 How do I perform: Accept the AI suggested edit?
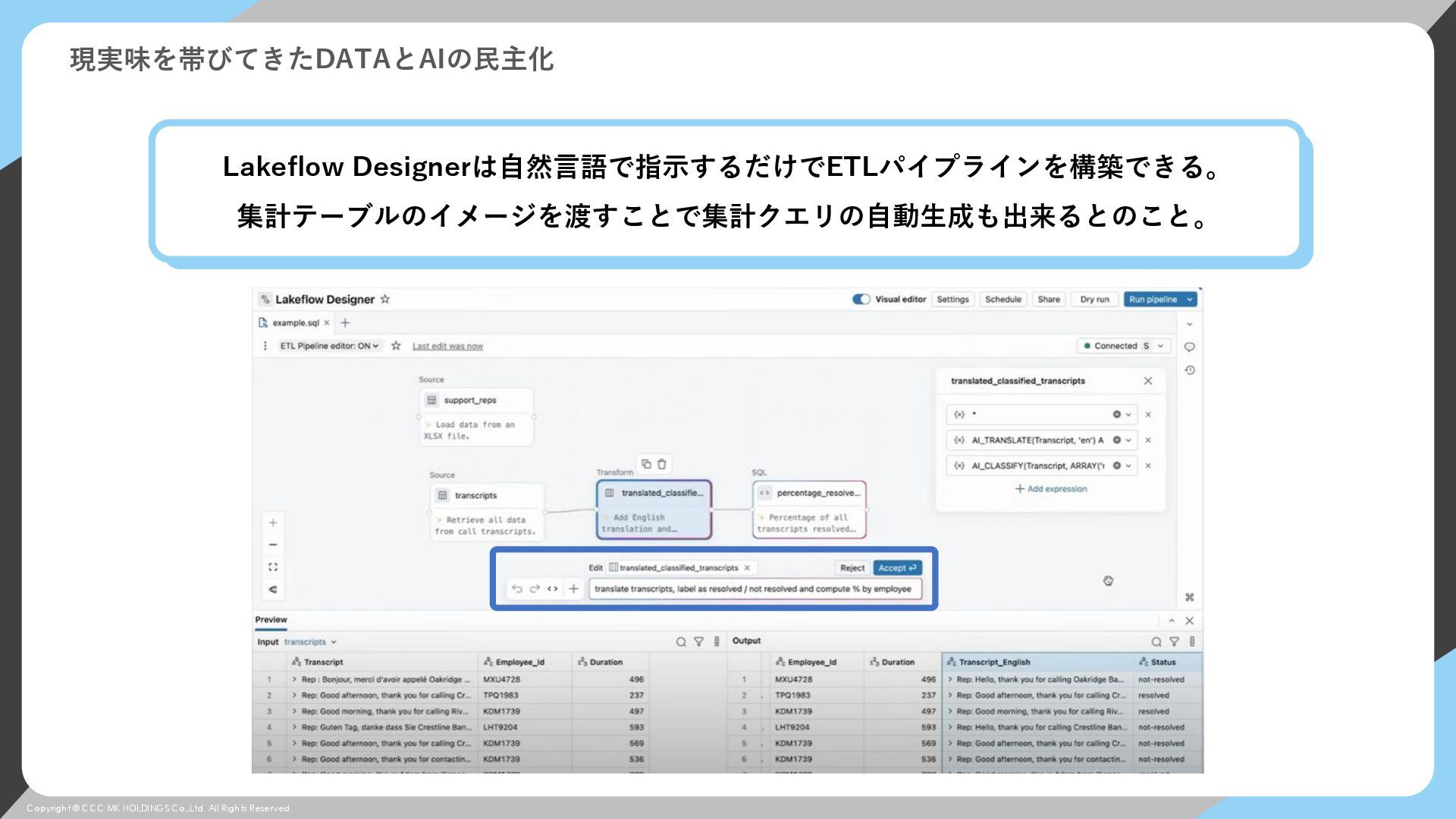point(897,568)
